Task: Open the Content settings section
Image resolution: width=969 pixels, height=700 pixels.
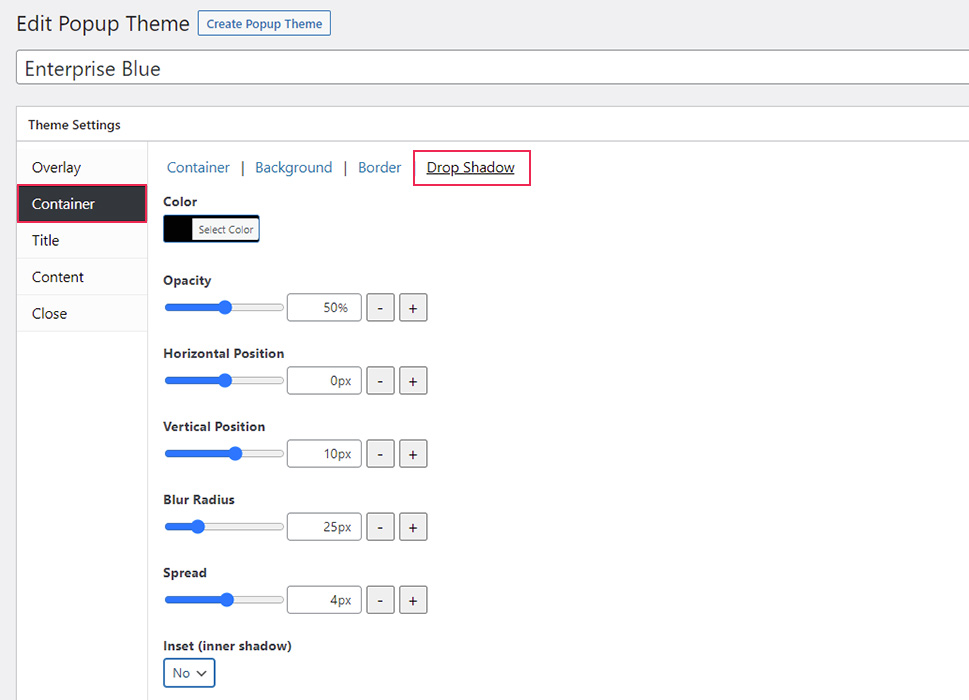Action: pos(57,276)
